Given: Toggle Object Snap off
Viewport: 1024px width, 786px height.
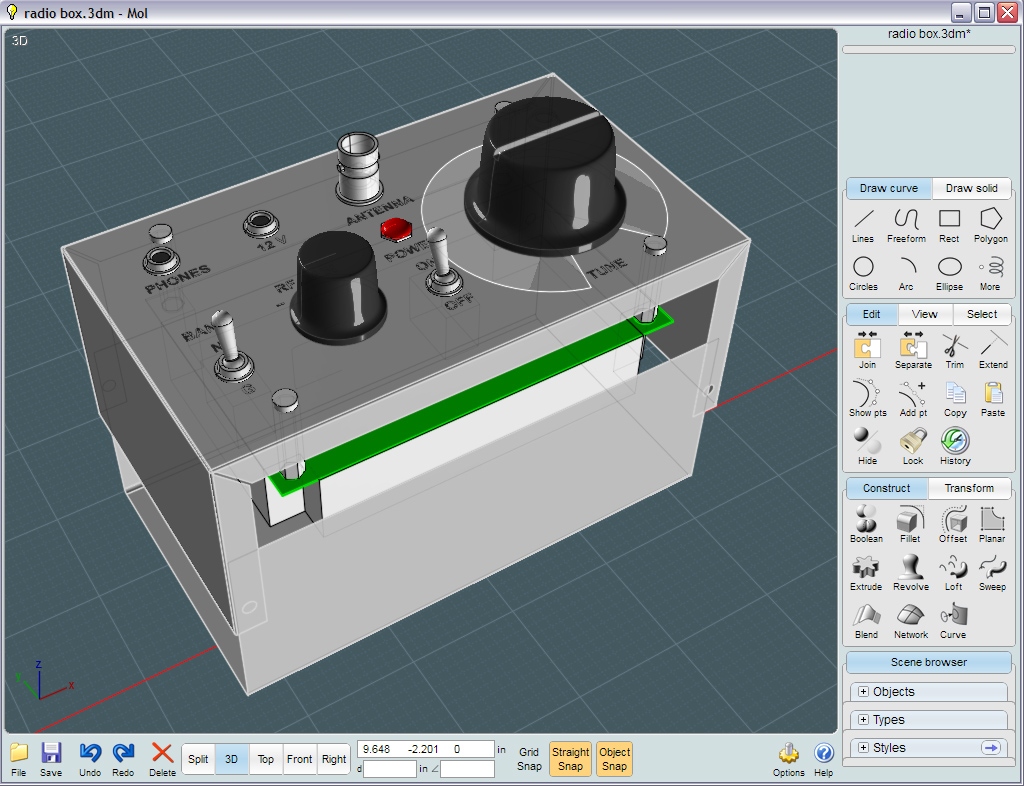Looking at the screenshot, I should [614, 759].
